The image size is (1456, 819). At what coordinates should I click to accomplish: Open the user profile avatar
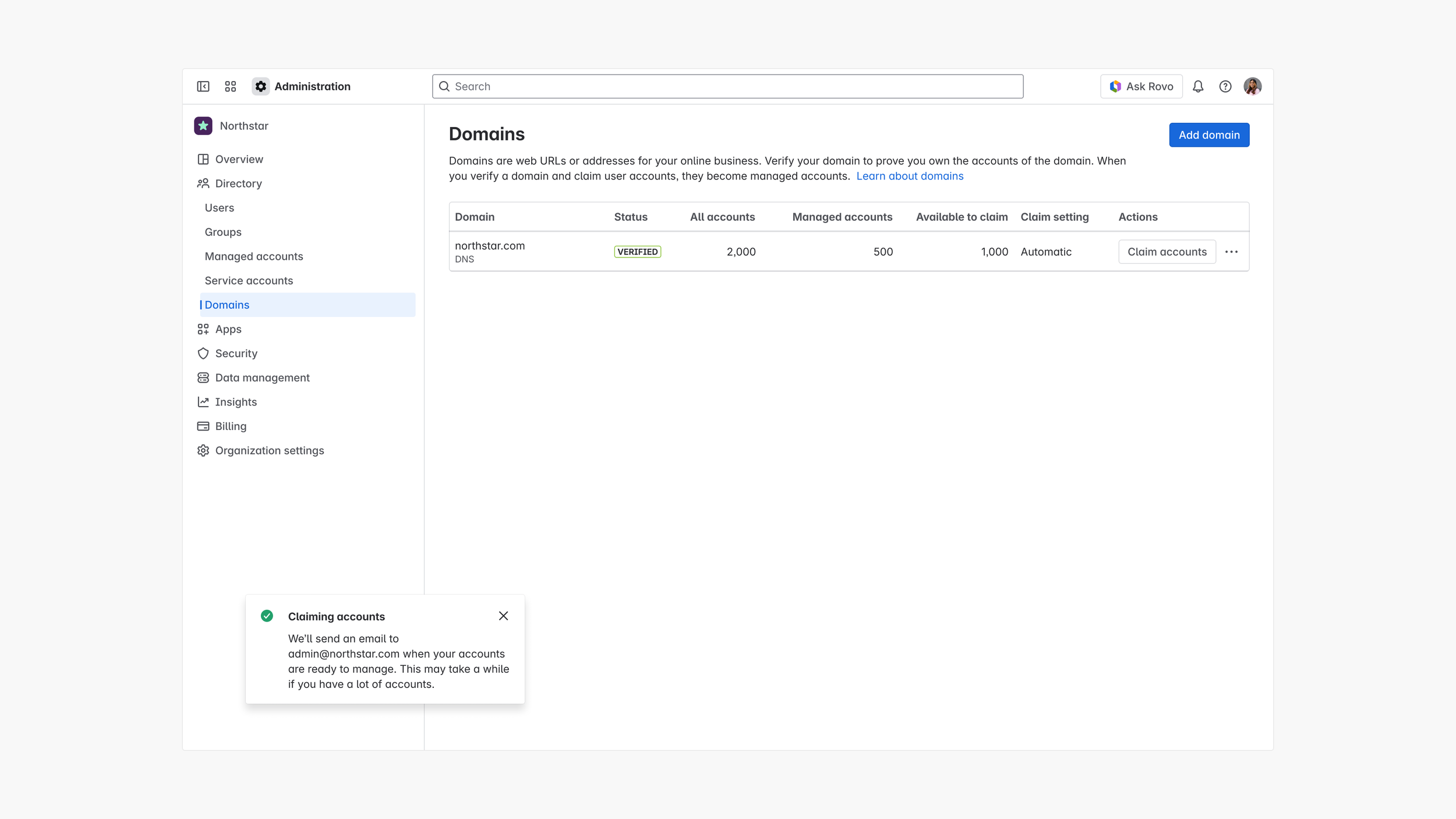pyautogui.click(x=1252, y=86)
